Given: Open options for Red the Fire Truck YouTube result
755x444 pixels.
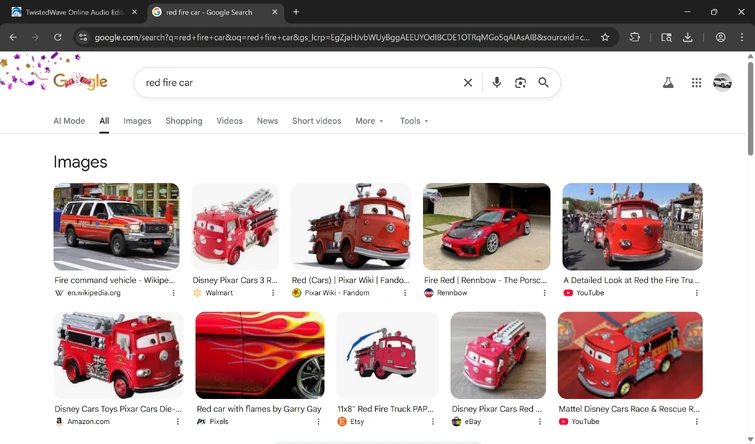Looking at the screenshot, I should 697,293.
